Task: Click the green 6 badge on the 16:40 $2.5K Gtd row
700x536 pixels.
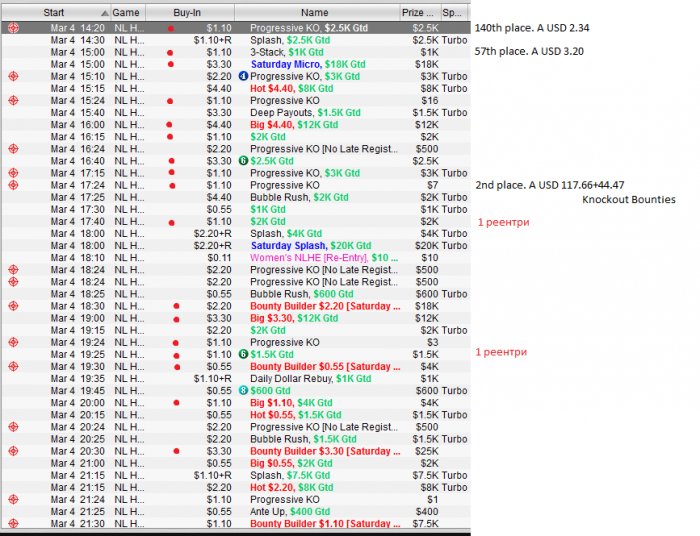Action: click(x=243, y=161)
